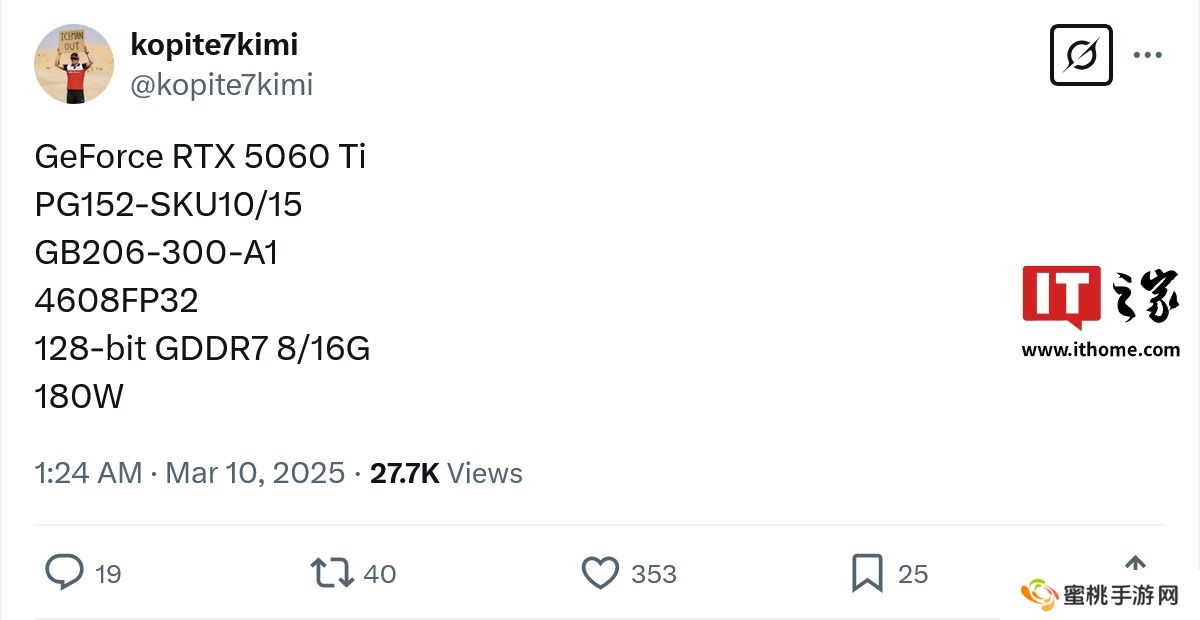Open the Mar 10, 2025 date link
This screenshot has height=620, width=1200.
(x=255, y=473)
